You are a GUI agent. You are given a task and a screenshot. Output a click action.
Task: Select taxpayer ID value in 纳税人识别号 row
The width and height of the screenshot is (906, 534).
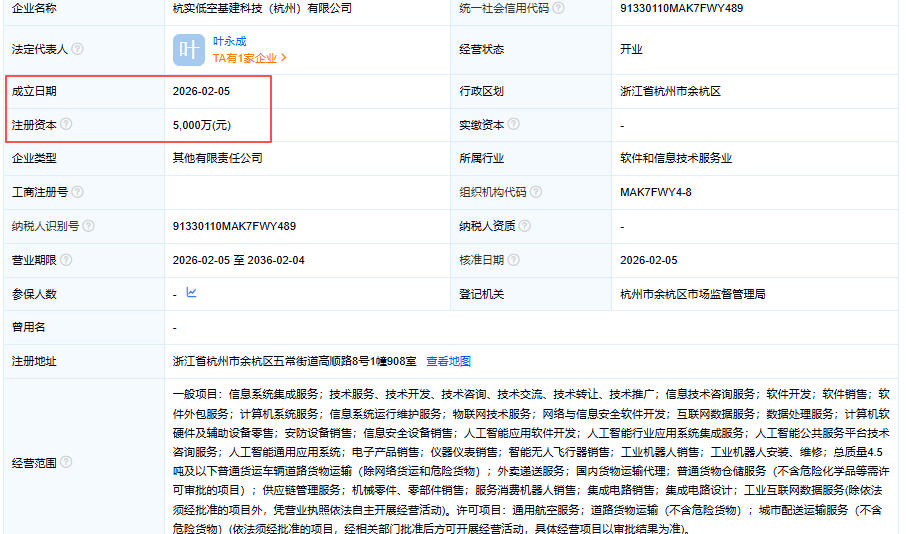pyautogui.click(x=234, y=226)
